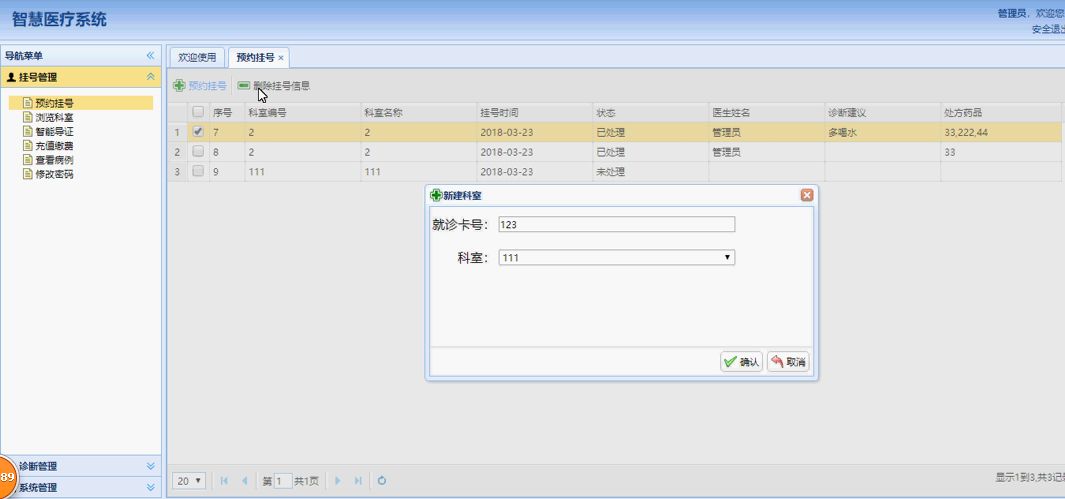
Task: Uncheck the checkbox for row 序号 7
Action: tap(198, 132)
